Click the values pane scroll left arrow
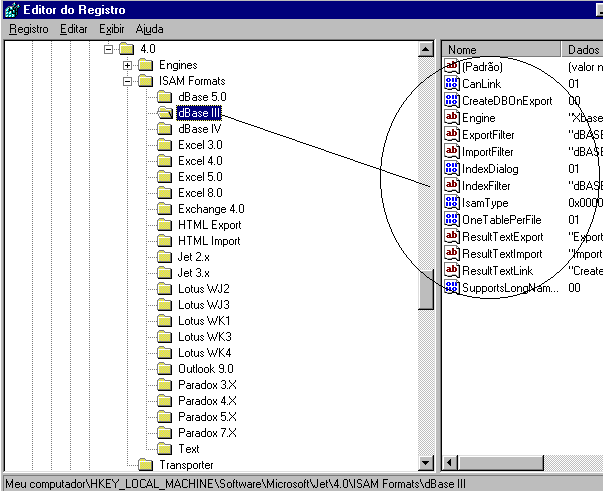 coord(450,462)
